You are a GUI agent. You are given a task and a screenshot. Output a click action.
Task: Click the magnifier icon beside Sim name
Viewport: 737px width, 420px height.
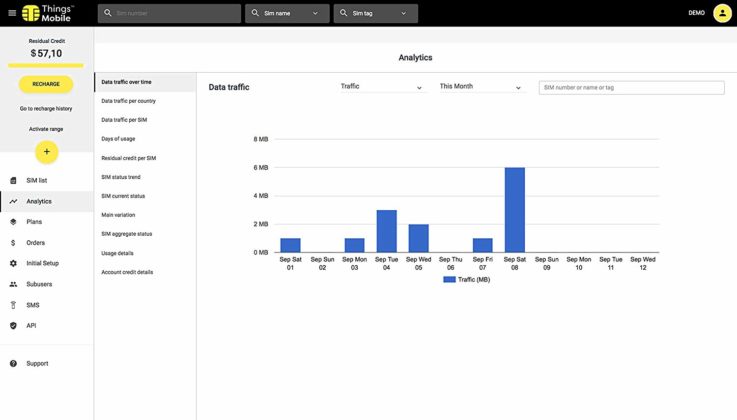click(x=255, y=13)
